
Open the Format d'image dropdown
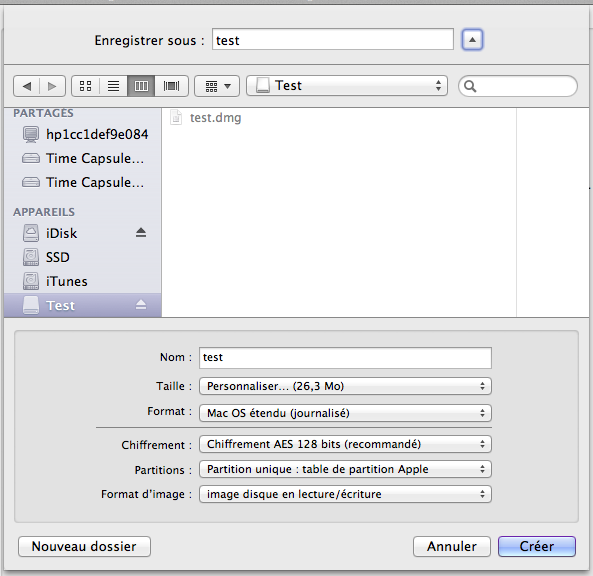point(345,494)
